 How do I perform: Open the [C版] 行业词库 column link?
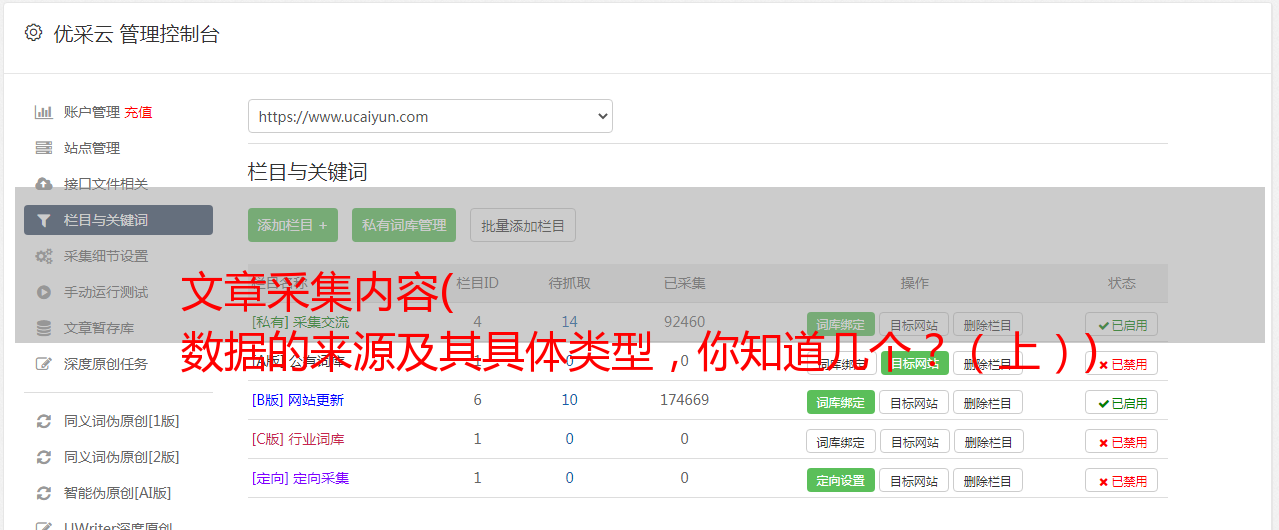coord(298,439)
